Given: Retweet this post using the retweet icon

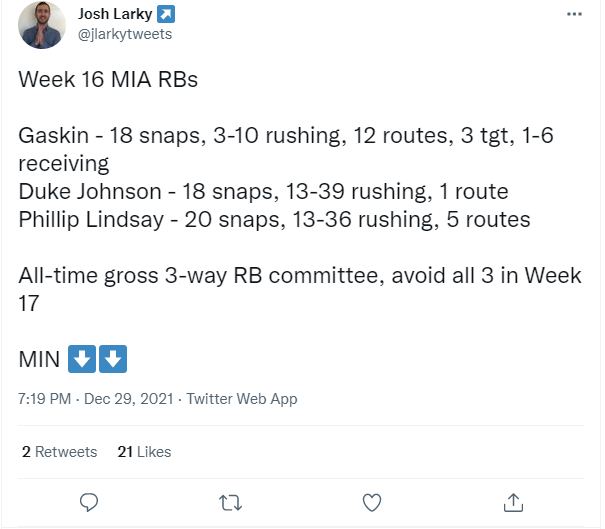Looking at the screenshot, I should pyautogui.click(x=230, y=503).
